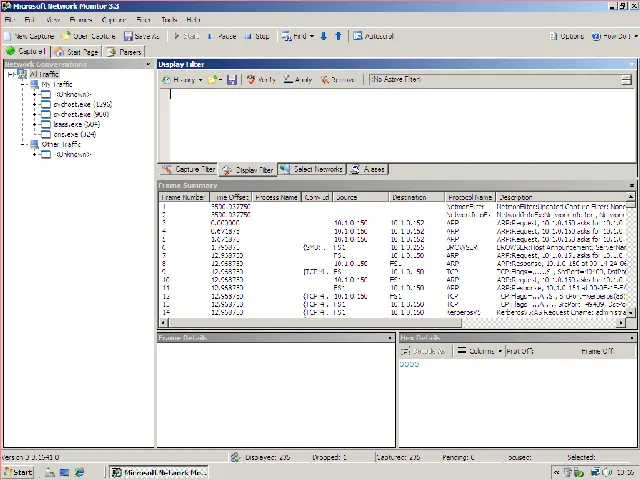Screen dimensions: 640x480
Task: Open the Capture menu
Action: (113, 20)
